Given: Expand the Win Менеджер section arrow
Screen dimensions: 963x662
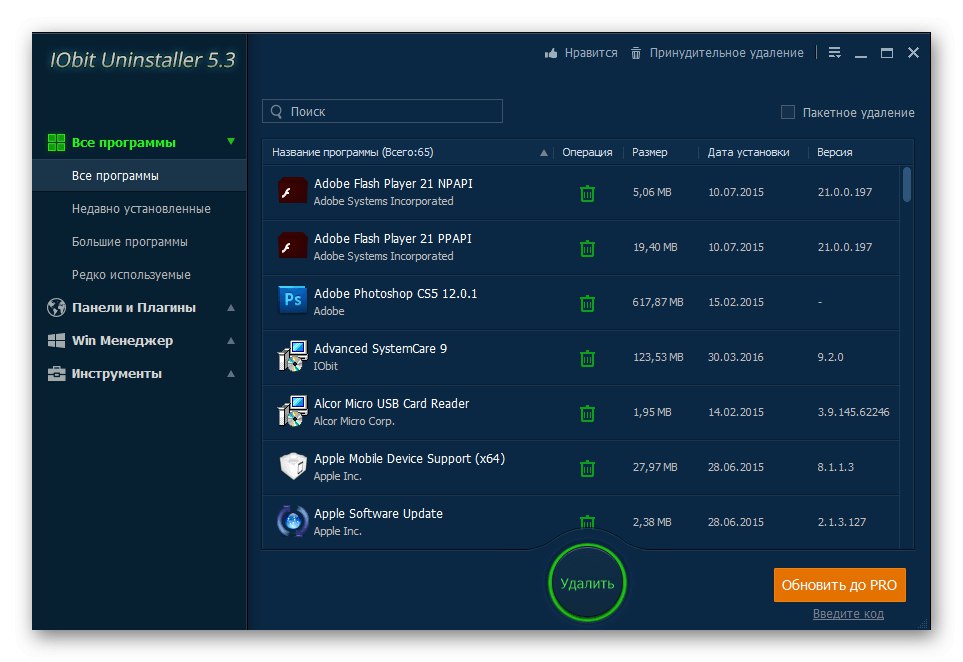Looking at the screenshot, I should tap(231, 341).
